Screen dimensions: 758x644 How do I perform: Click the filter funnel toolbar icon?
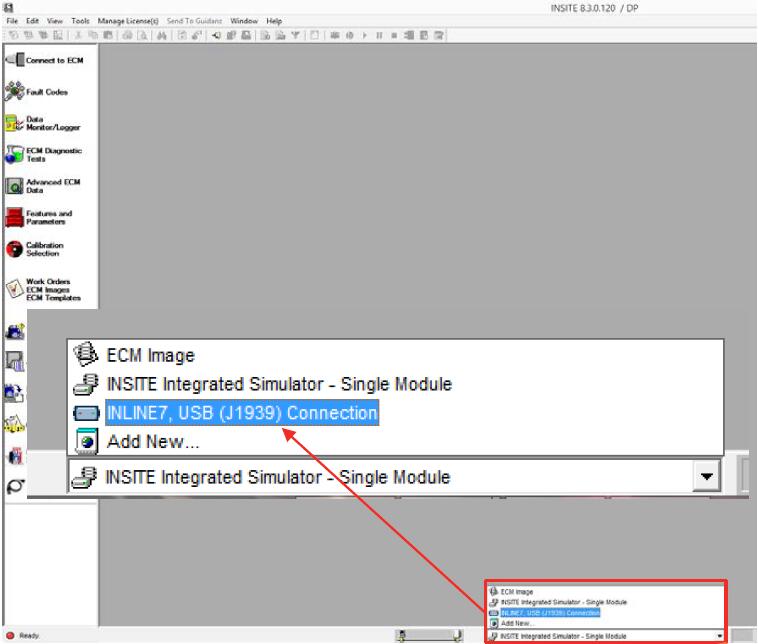(x=295, y=35)
